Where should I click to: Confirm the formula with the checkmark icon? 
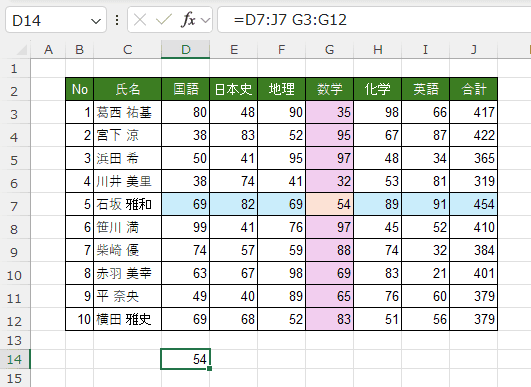164,20
